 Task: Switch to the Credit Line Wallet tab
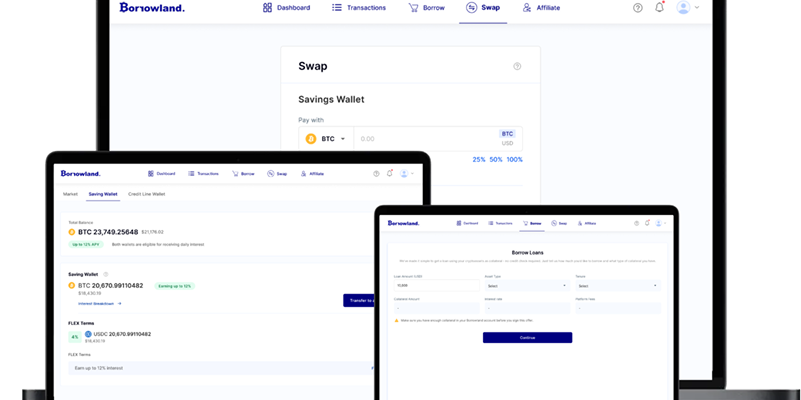pos(146,194)
